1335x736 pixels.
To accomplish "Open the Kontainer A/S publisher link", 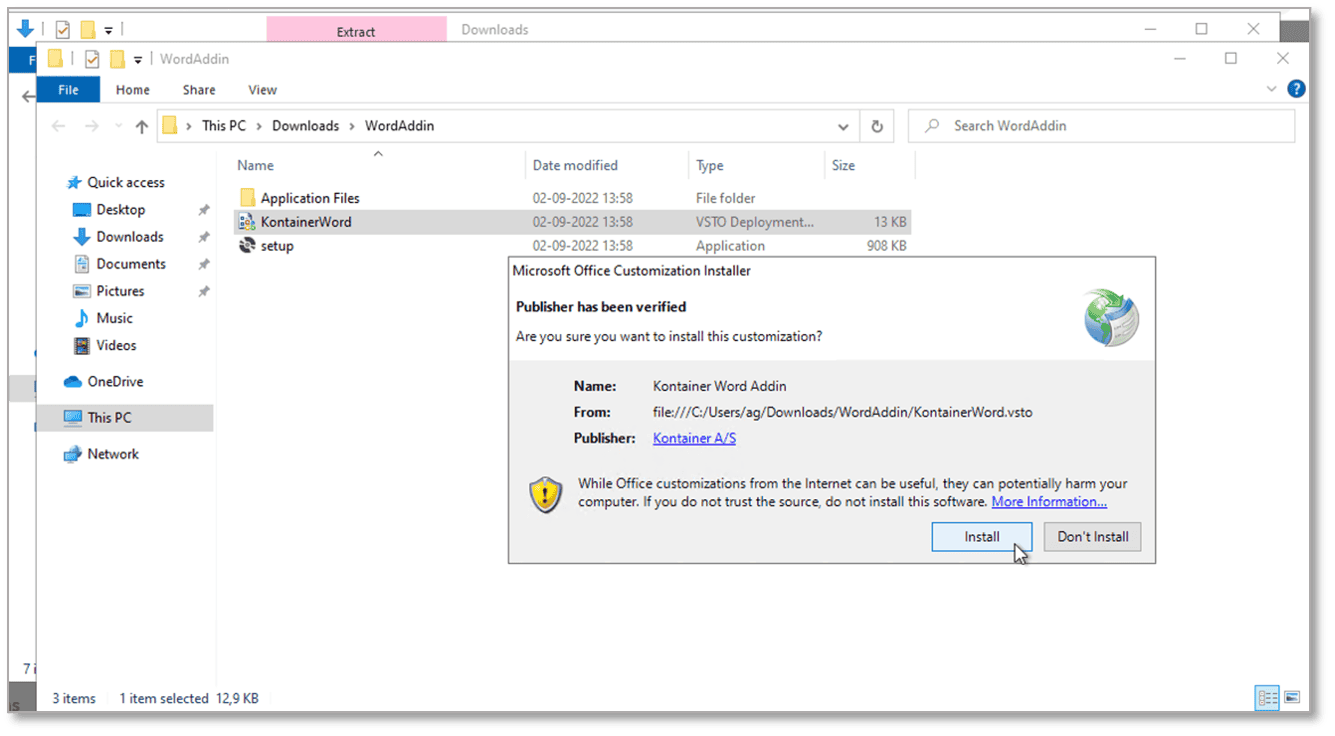I will click(694, 438).
